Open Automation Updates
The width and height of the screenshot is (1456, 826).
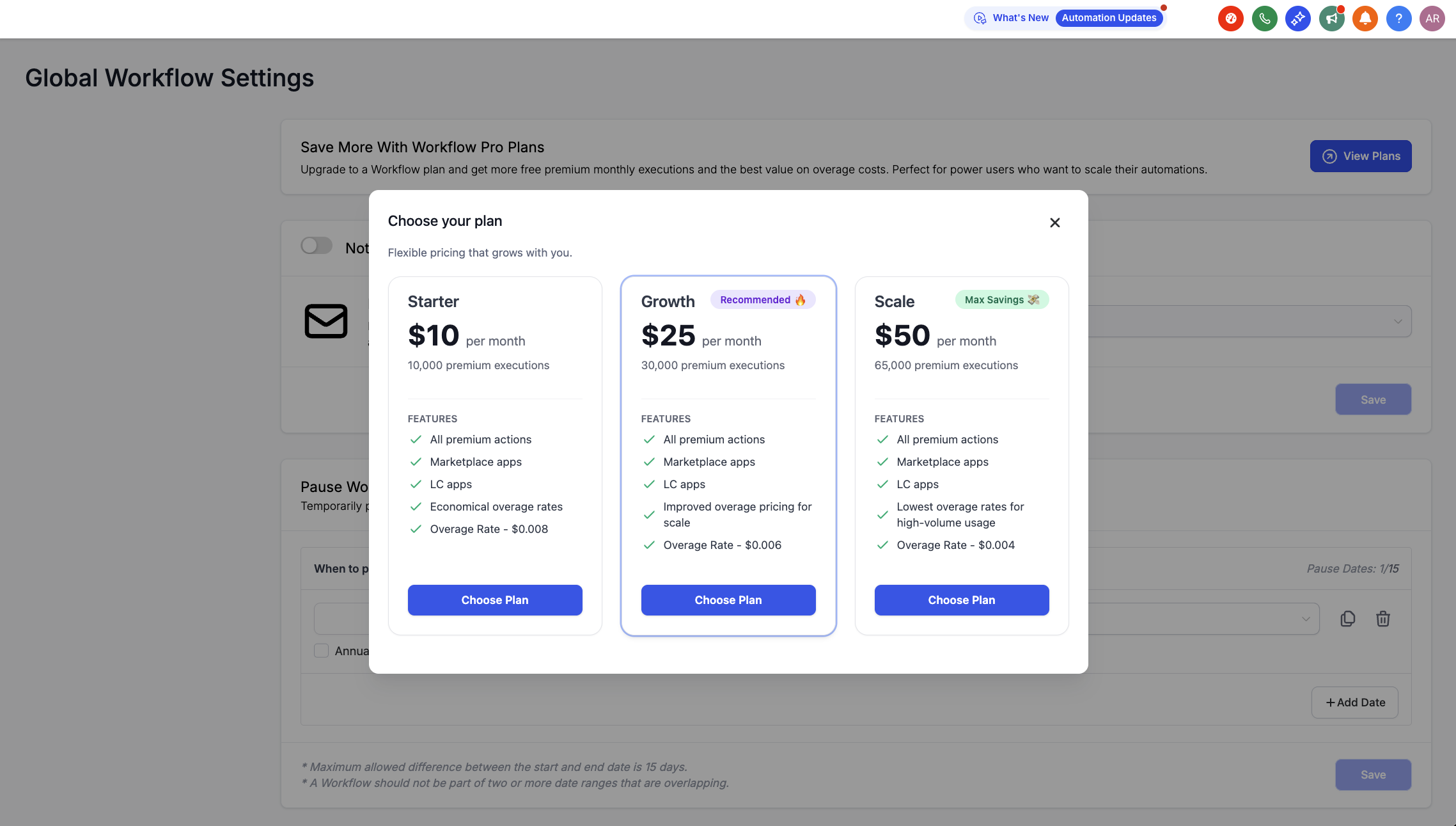(1109, 17)
